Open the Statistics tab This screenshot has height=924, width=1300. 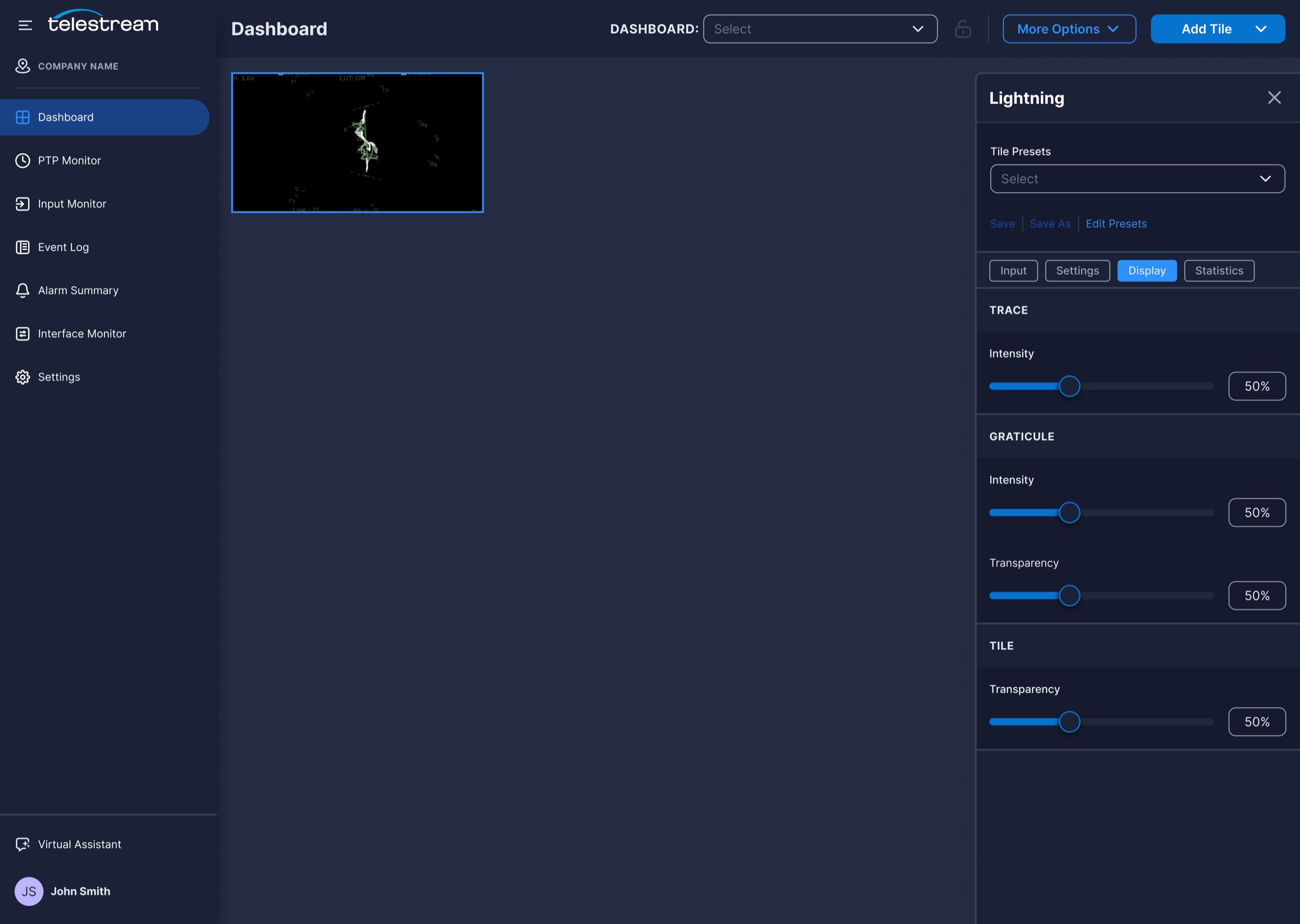[x=1219, y=271]
